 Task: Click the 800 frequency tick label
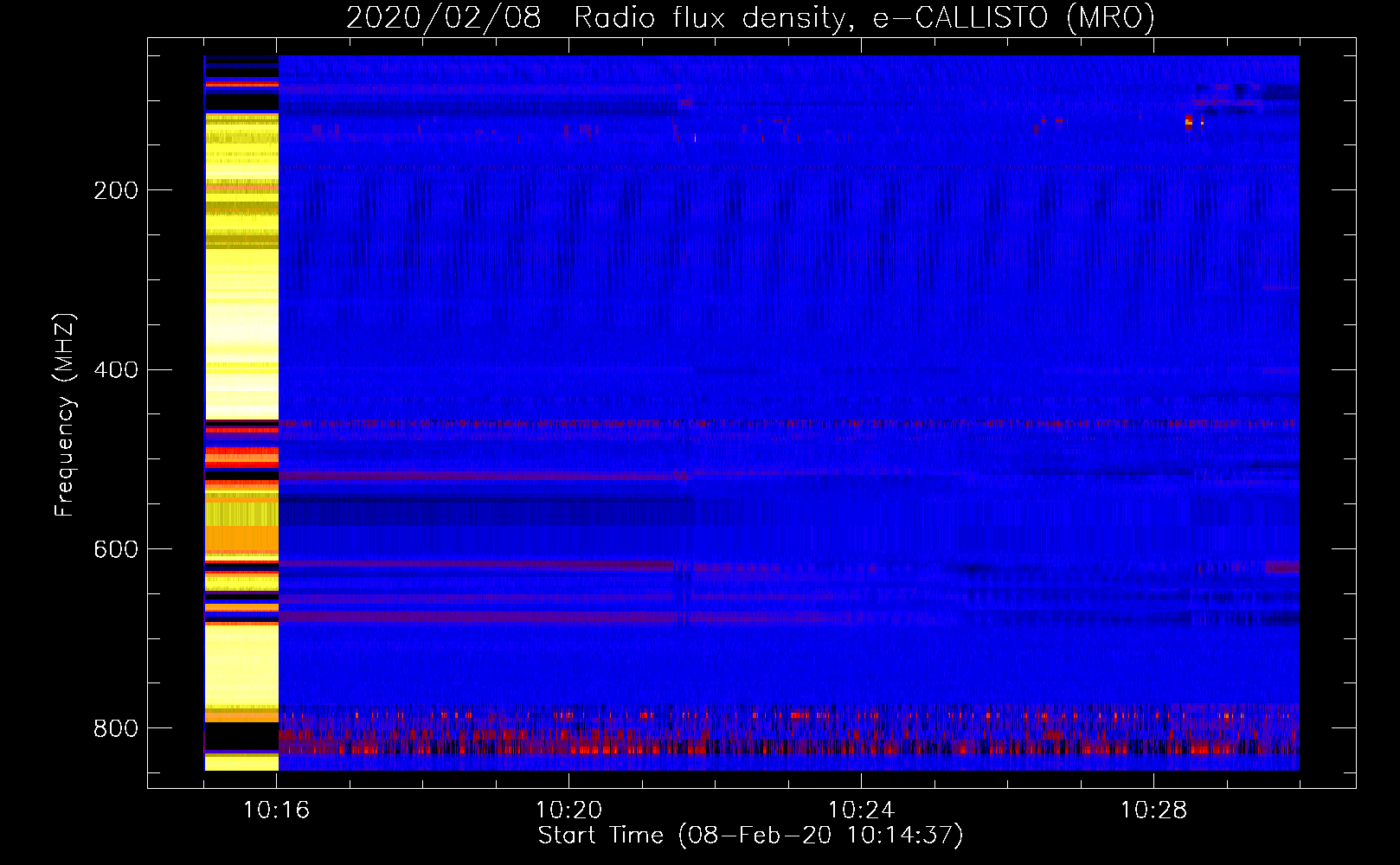(116, 728)
